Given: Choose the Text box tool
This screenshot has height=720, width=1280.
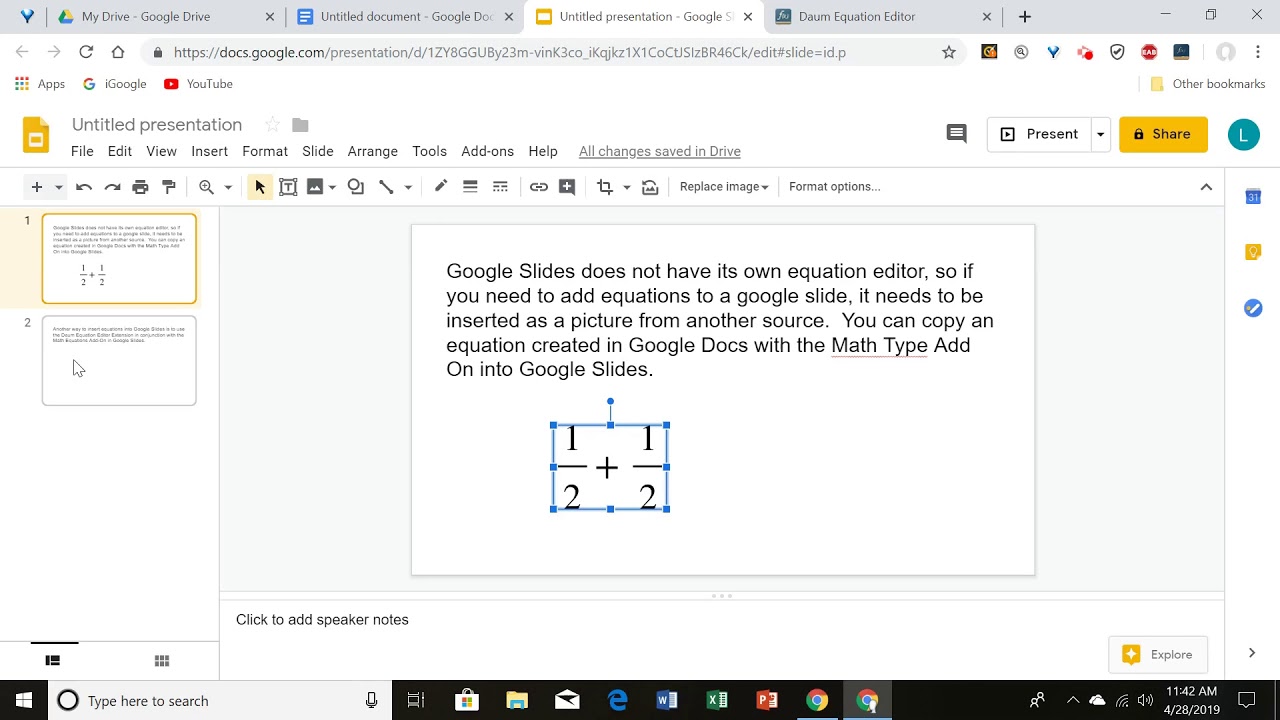Looking at the screenshot, I should click(288, 187).
